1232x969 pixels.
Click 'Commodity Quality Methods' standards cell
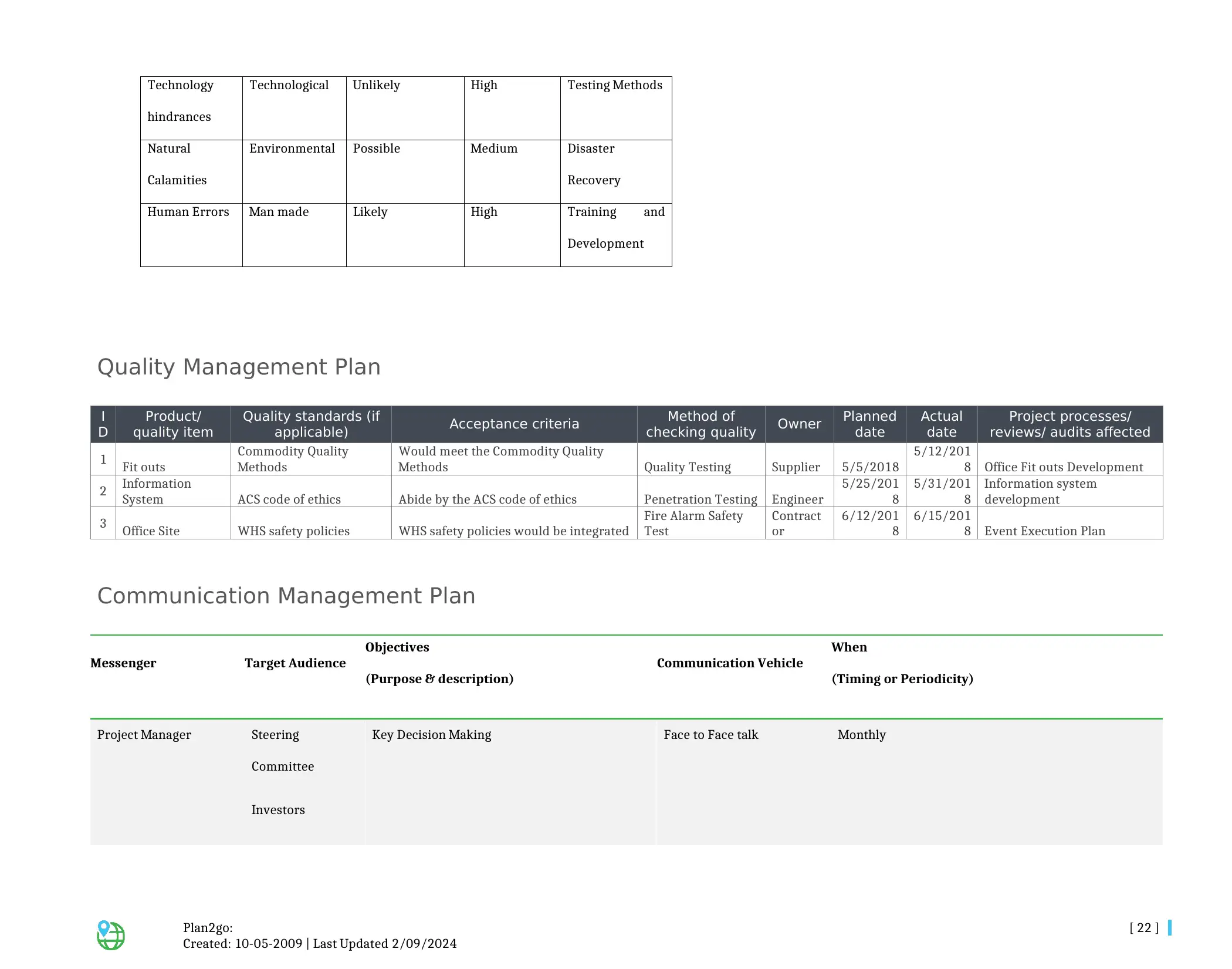[311, 459]
